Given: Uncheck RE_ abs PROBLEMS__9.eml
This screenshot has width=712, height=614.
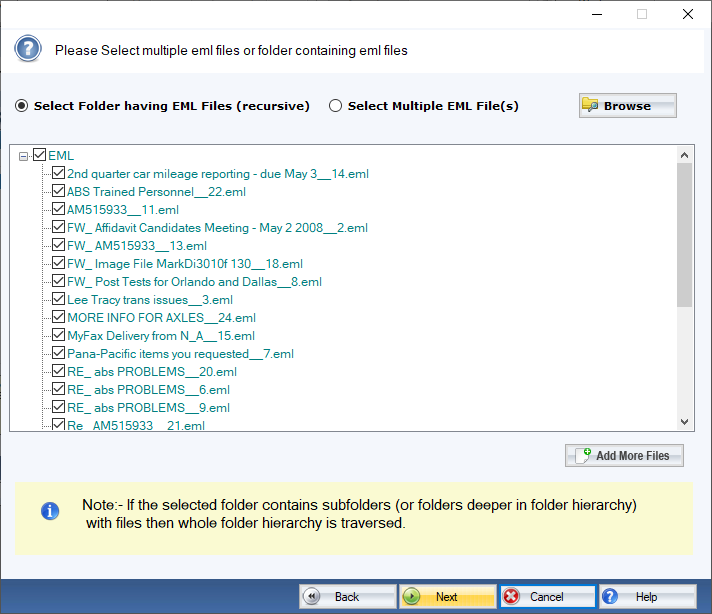Looking at the screenshot, I should (58, 406).
